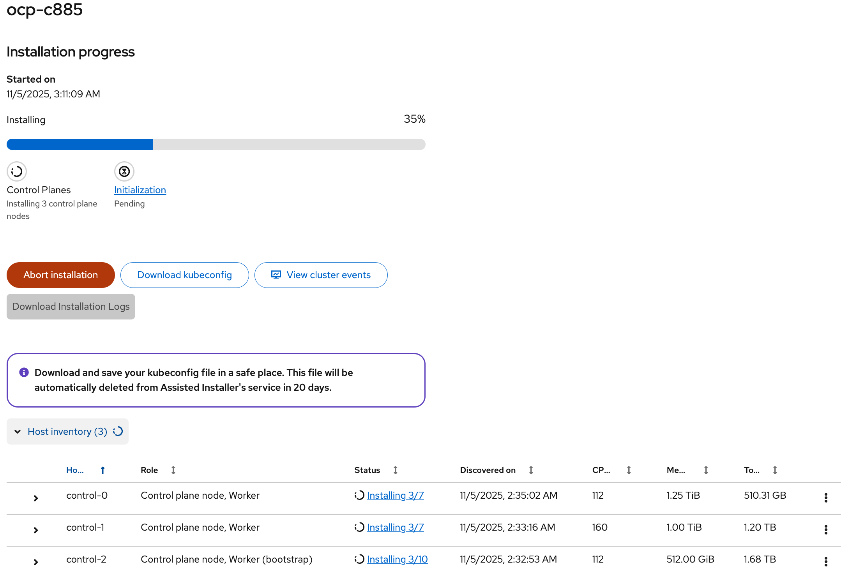Sort hosts by Hostname column arrow

102,470
